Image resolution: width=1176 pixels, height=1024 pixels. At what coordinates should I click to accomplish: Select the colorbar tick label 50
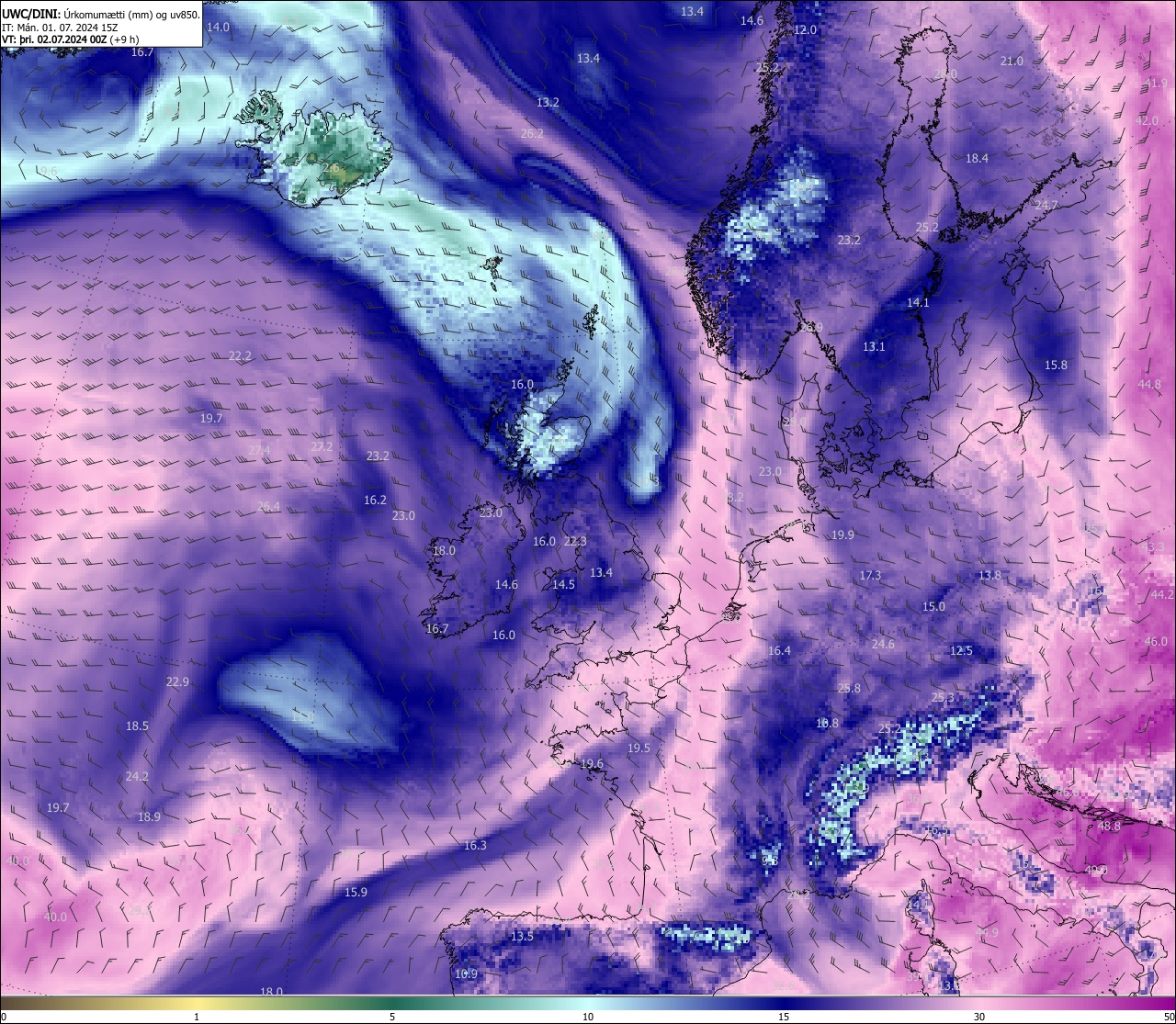point(1167,1017)
